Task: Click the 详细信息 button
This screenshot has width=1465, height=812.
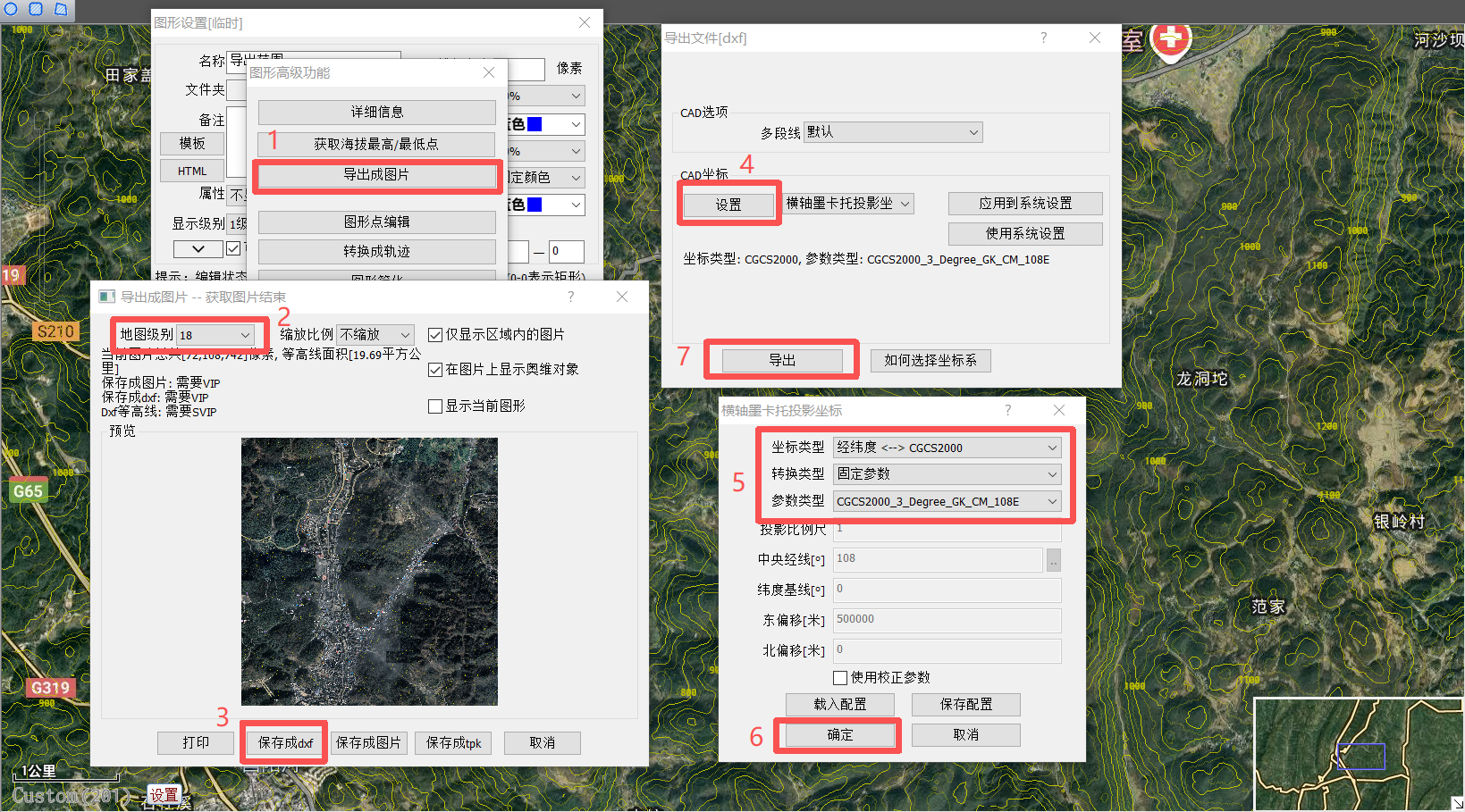Action: click(x=377, y=113)
